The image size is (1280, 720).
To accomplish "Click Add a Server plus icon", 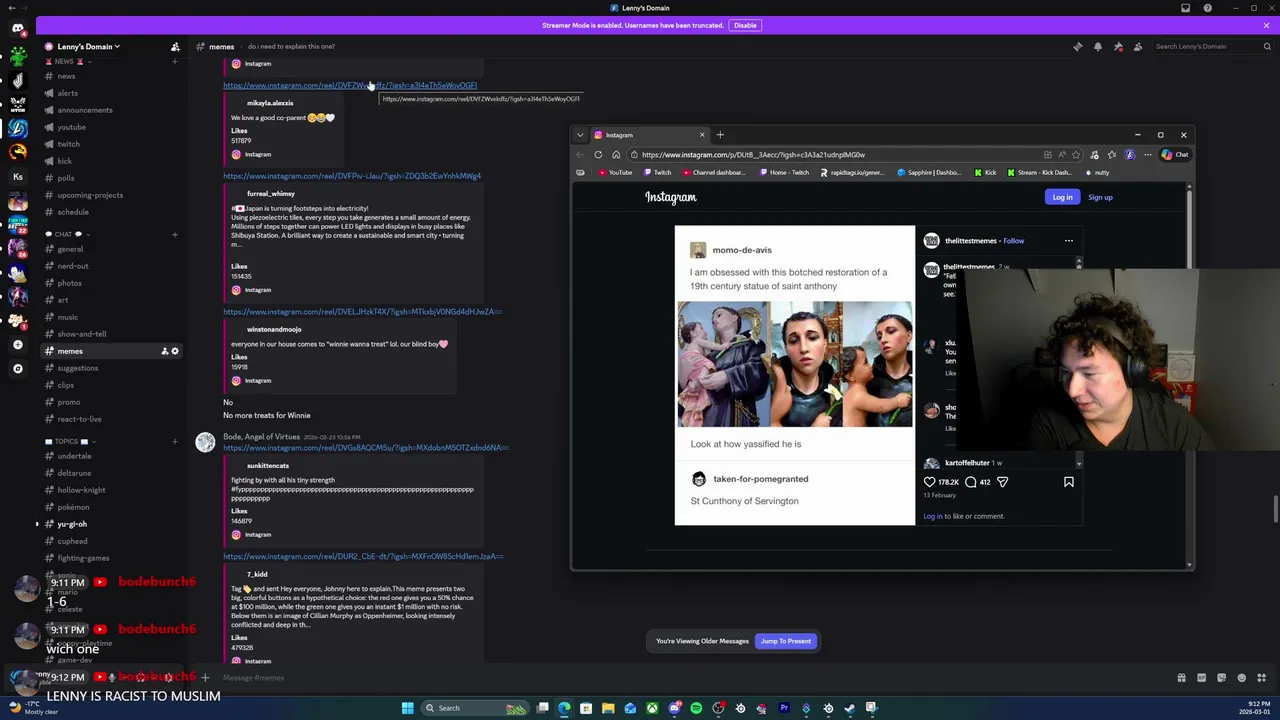I will (x=17, y=344).
